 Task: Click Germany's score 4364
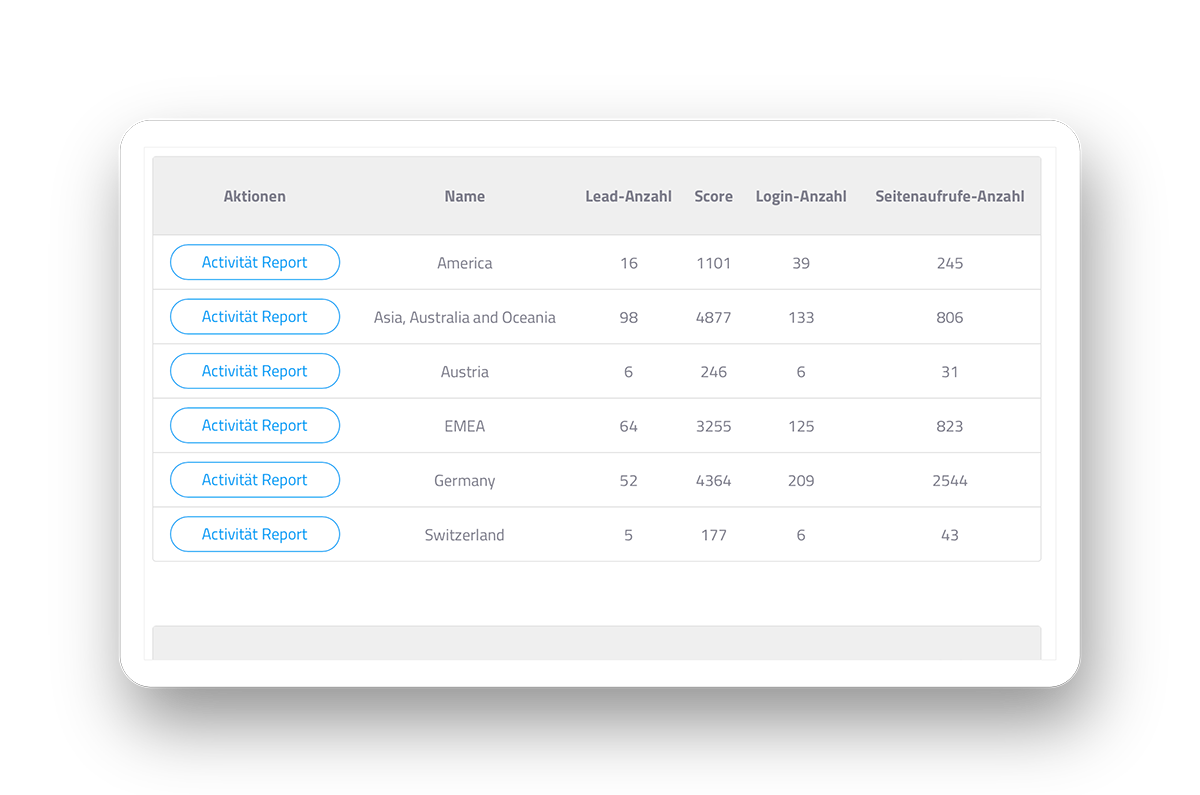(714, 481)
